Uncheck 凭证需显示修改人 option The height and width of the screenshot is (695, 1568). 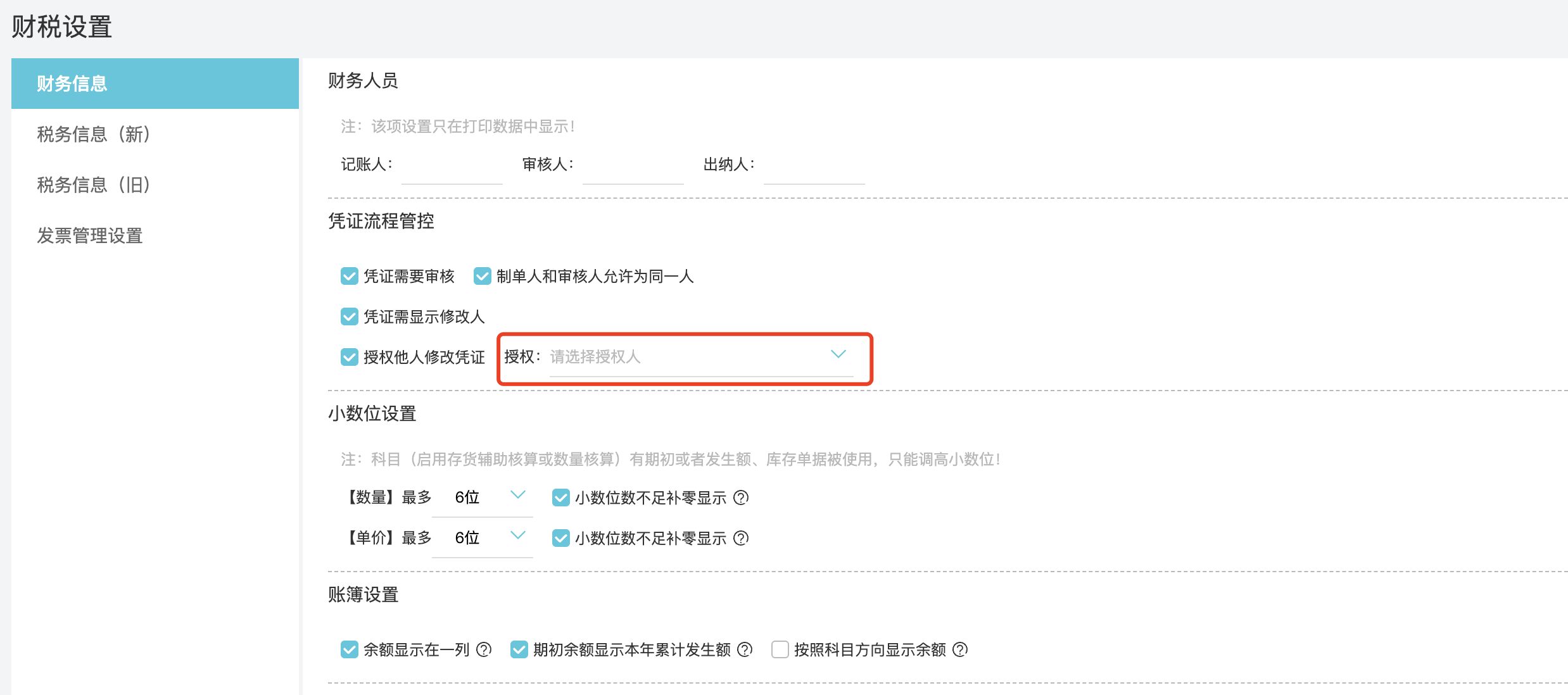coord(350,316)
